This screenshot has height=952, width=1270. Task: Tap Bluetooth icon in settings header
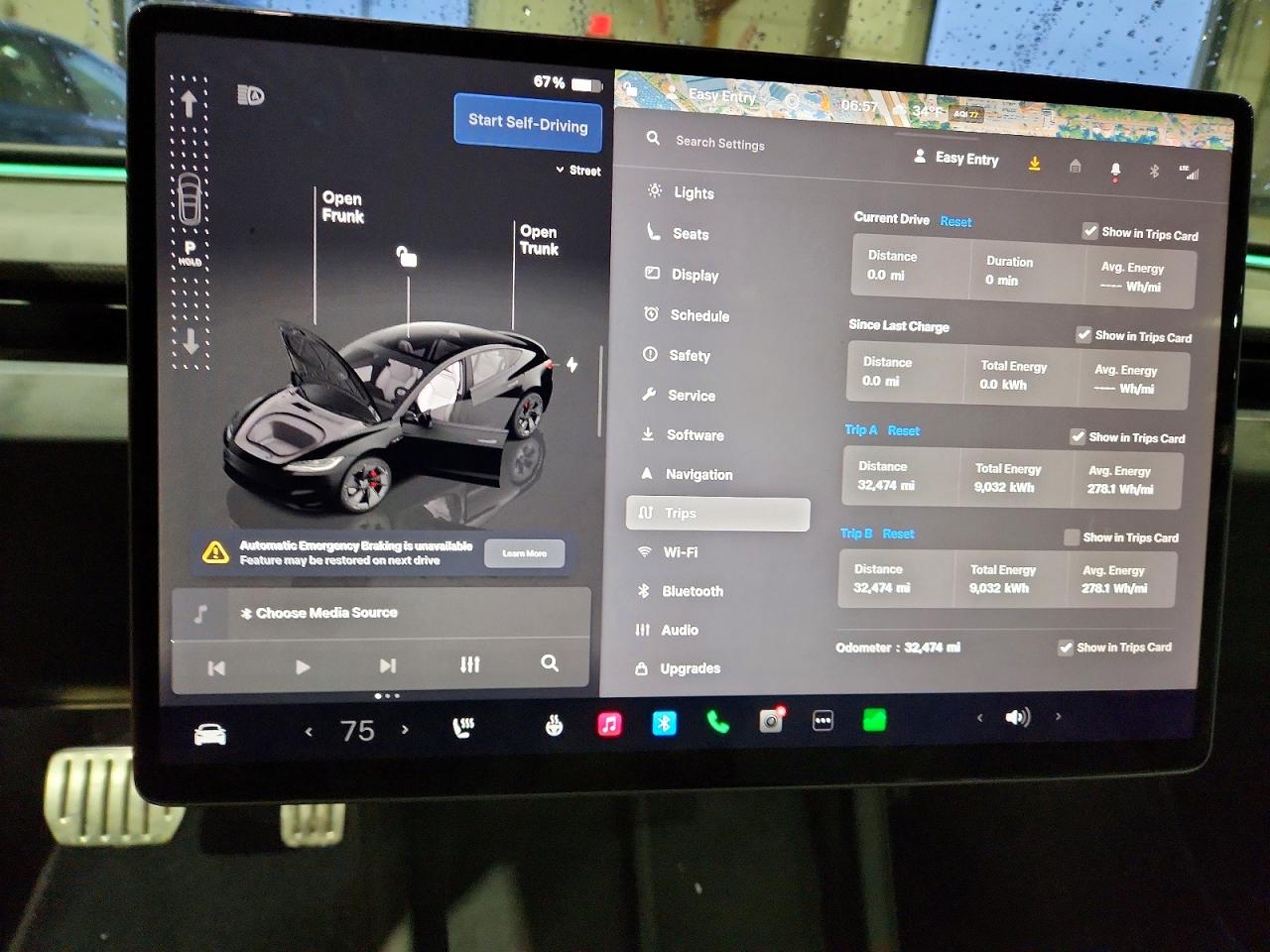pos(1154,171)
